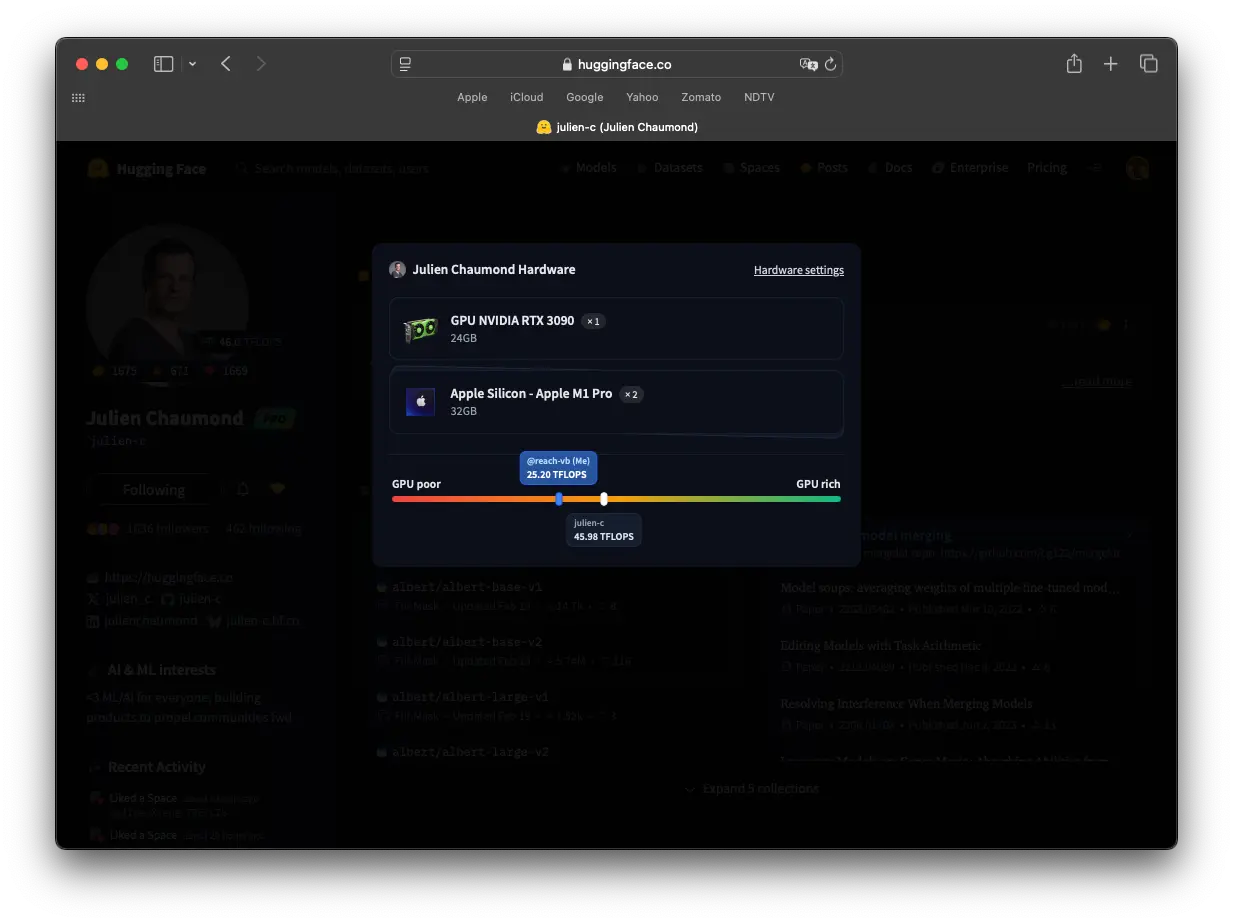The image size is (1233, 923).
Task: Open the iCloud bookmark
Action: pyautogui.click(x=526, y=97)
